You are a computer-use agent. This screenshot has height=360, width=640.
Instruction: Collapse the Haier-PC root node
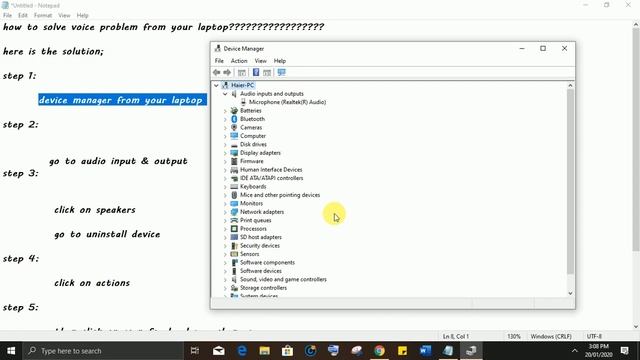[x=216, y=85]
